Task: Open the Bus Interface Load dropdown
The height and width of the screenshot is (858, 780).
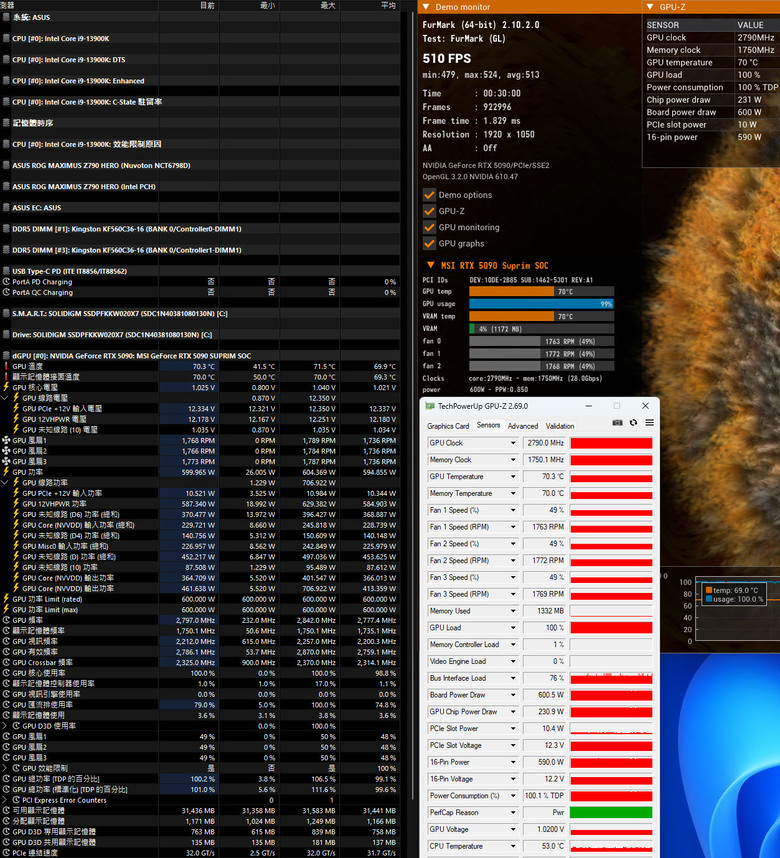Action: point(513,678)
